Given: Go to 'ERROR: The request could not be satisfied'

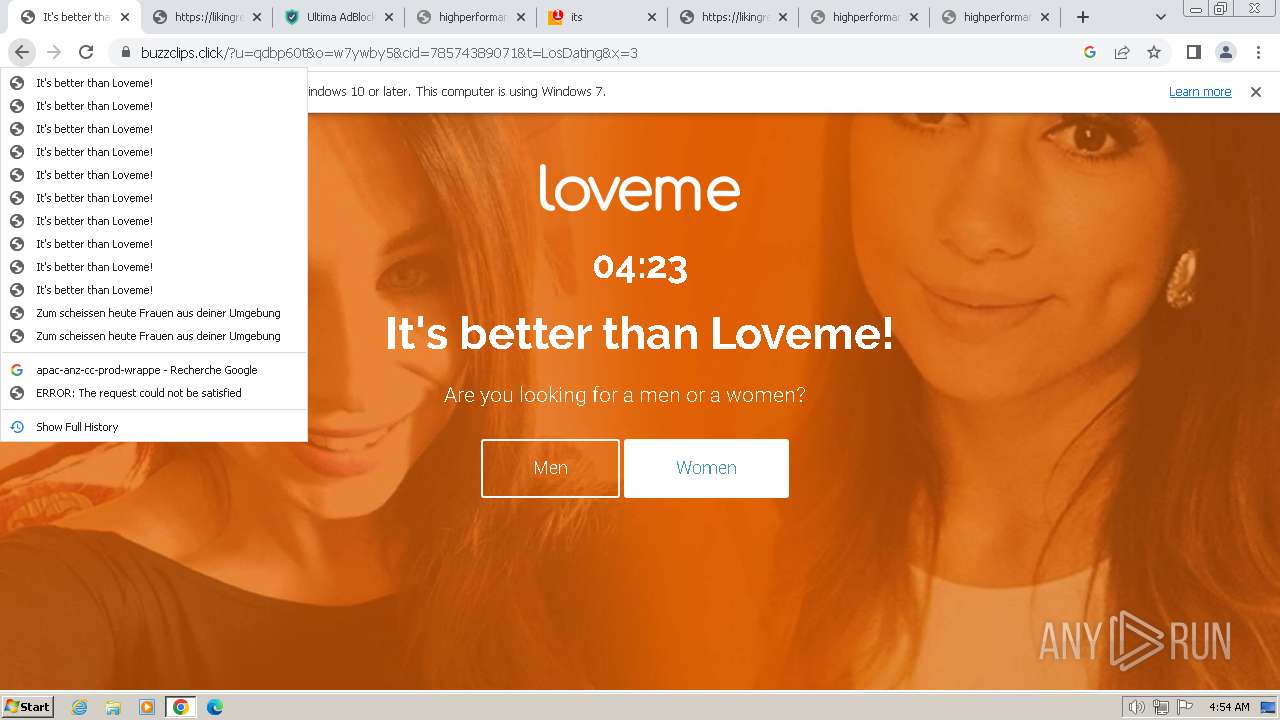Looking at the screenshot, I should [154, 393].
